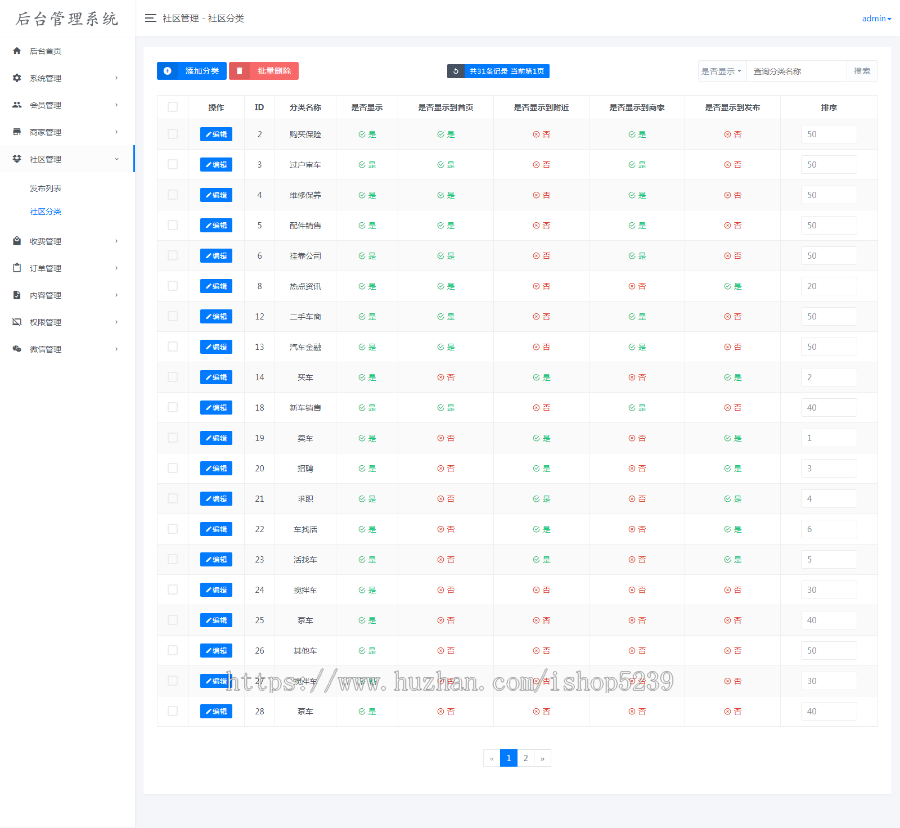Tick the checkbox for row ID 14

tap(173, 377)
